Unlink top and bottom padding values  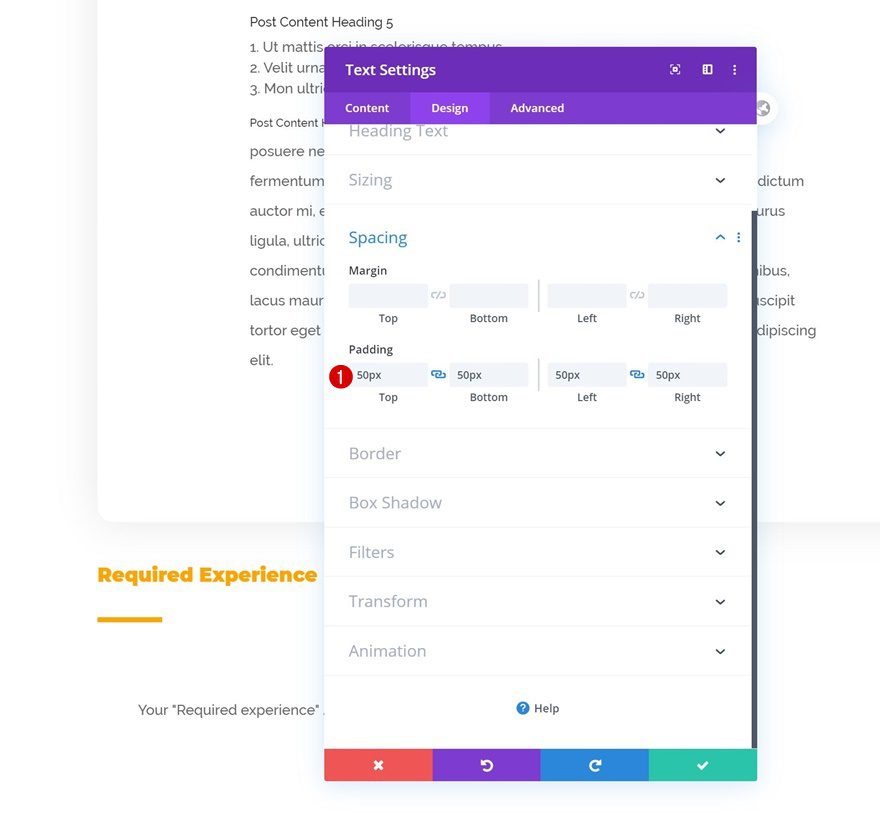click(x=438, y=373)
